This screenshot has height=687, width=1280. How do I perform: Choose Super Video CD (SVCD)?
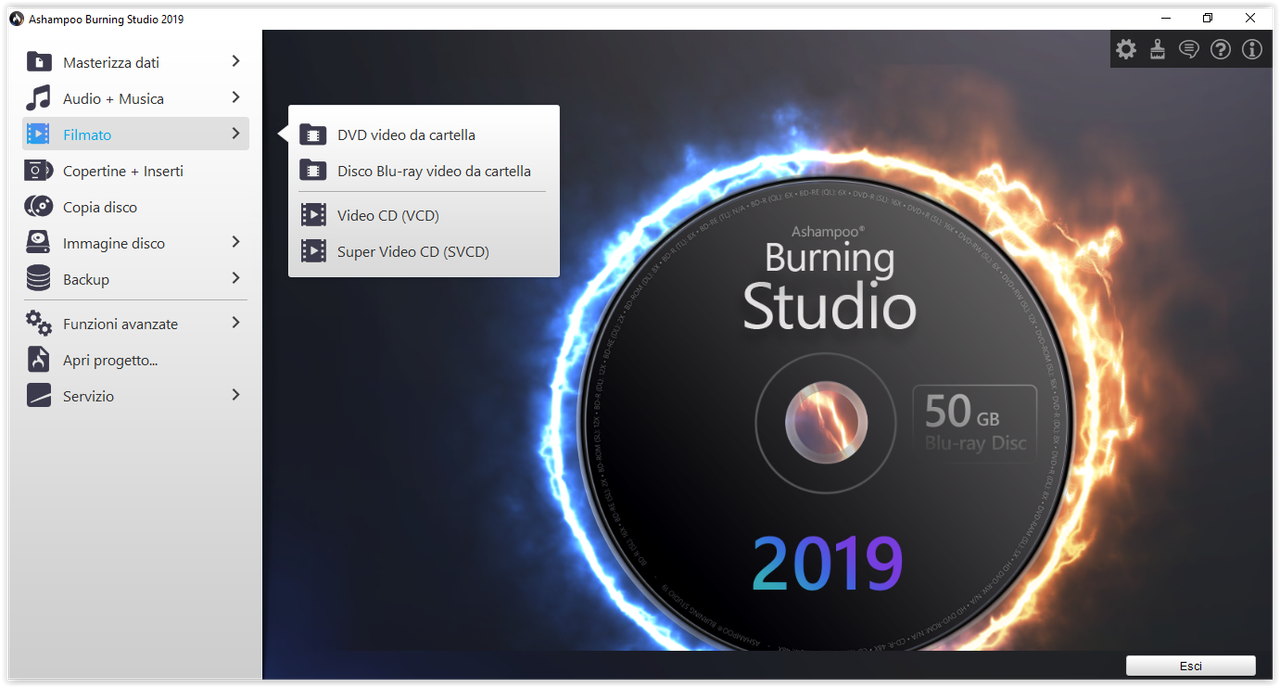(424, 251)
